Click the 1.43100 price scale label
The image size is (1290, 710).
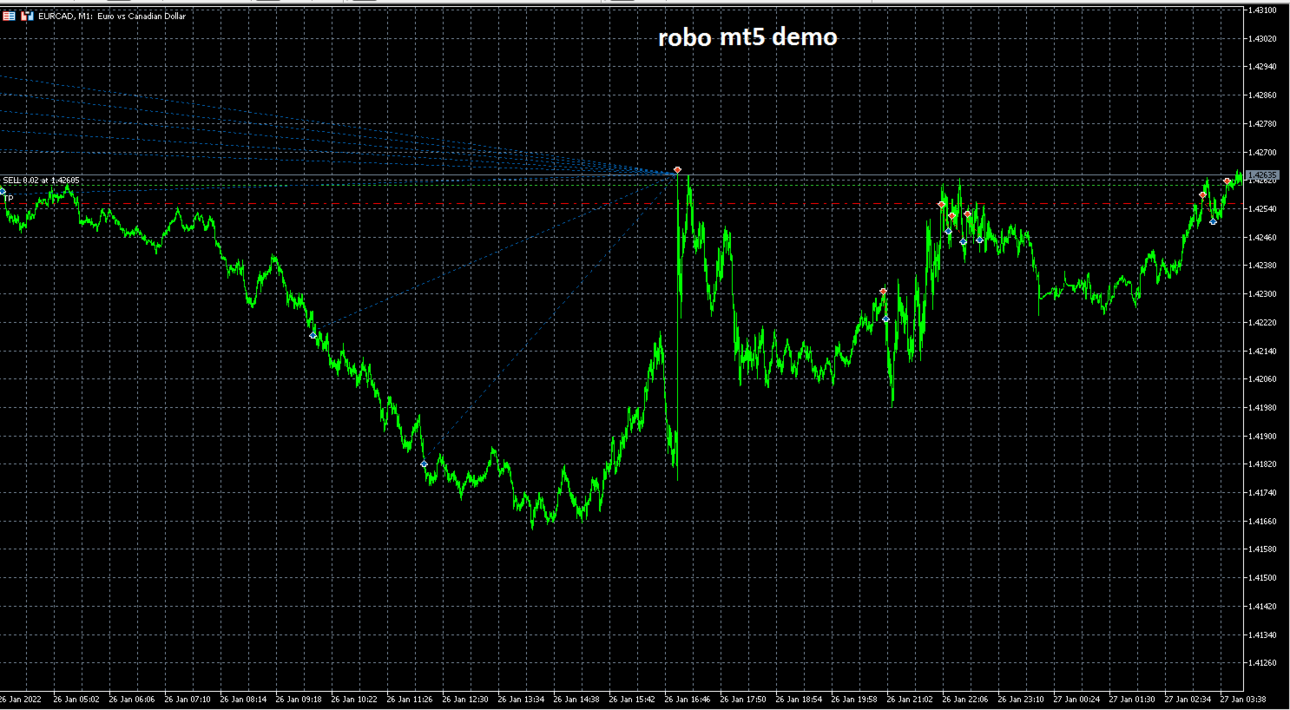pyautogui.click(x=1262, y=10)
